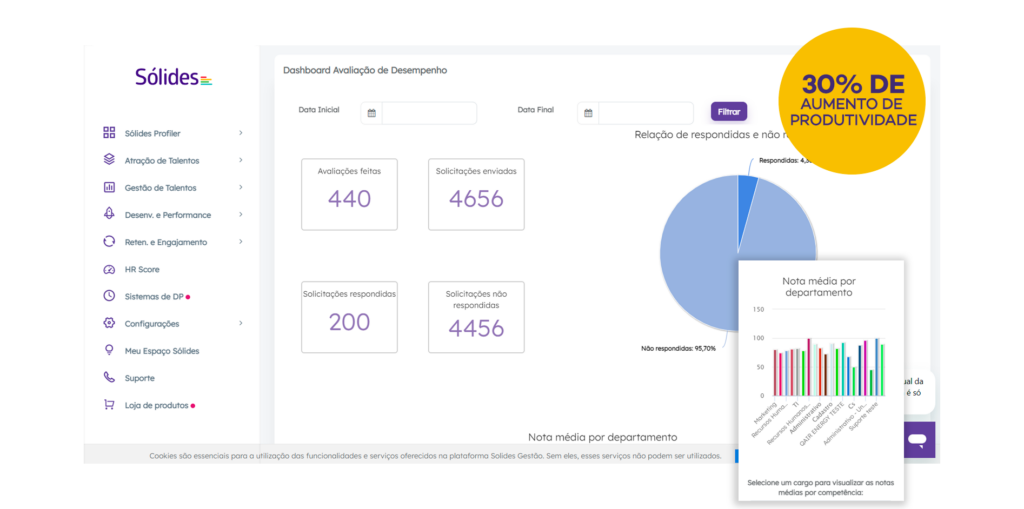Click the Marketing bar chart label
The width and height of the screenshot is (1024, 509).
[765, 412]
